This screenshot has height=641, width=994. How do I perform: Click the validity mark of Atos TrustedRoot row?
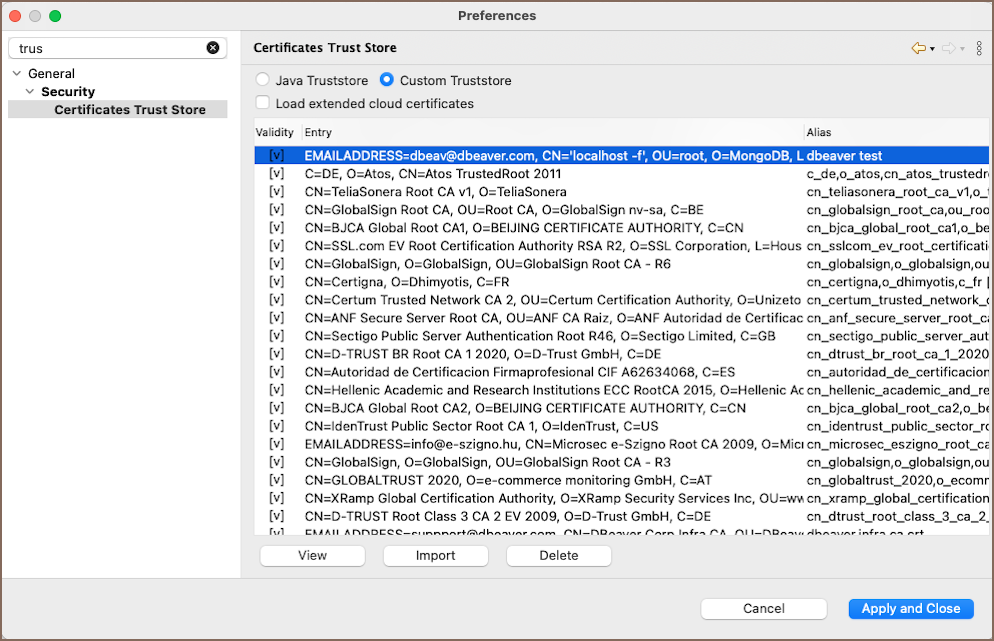pos(277,174)
